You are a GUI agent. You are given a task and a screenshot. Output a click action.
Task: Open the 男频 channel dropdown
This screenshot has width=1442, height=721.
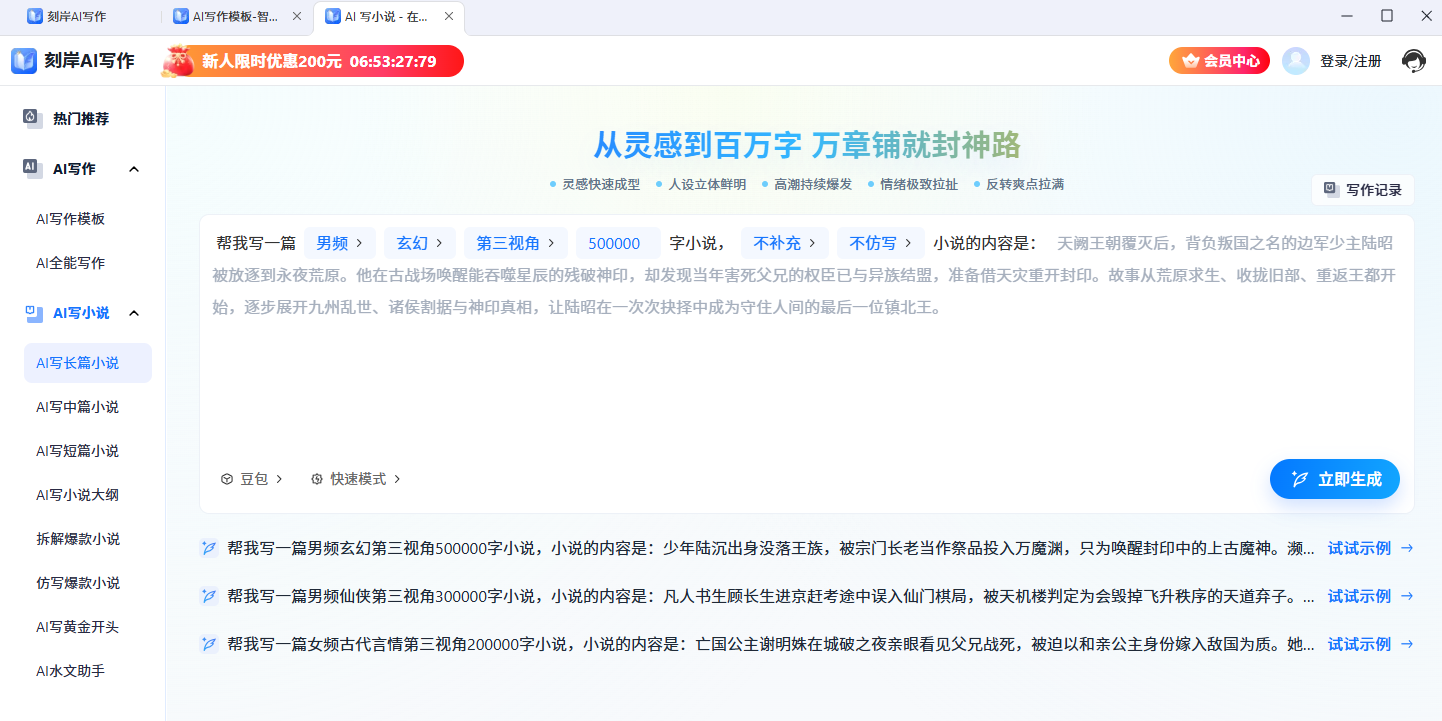tap(340, 243)
